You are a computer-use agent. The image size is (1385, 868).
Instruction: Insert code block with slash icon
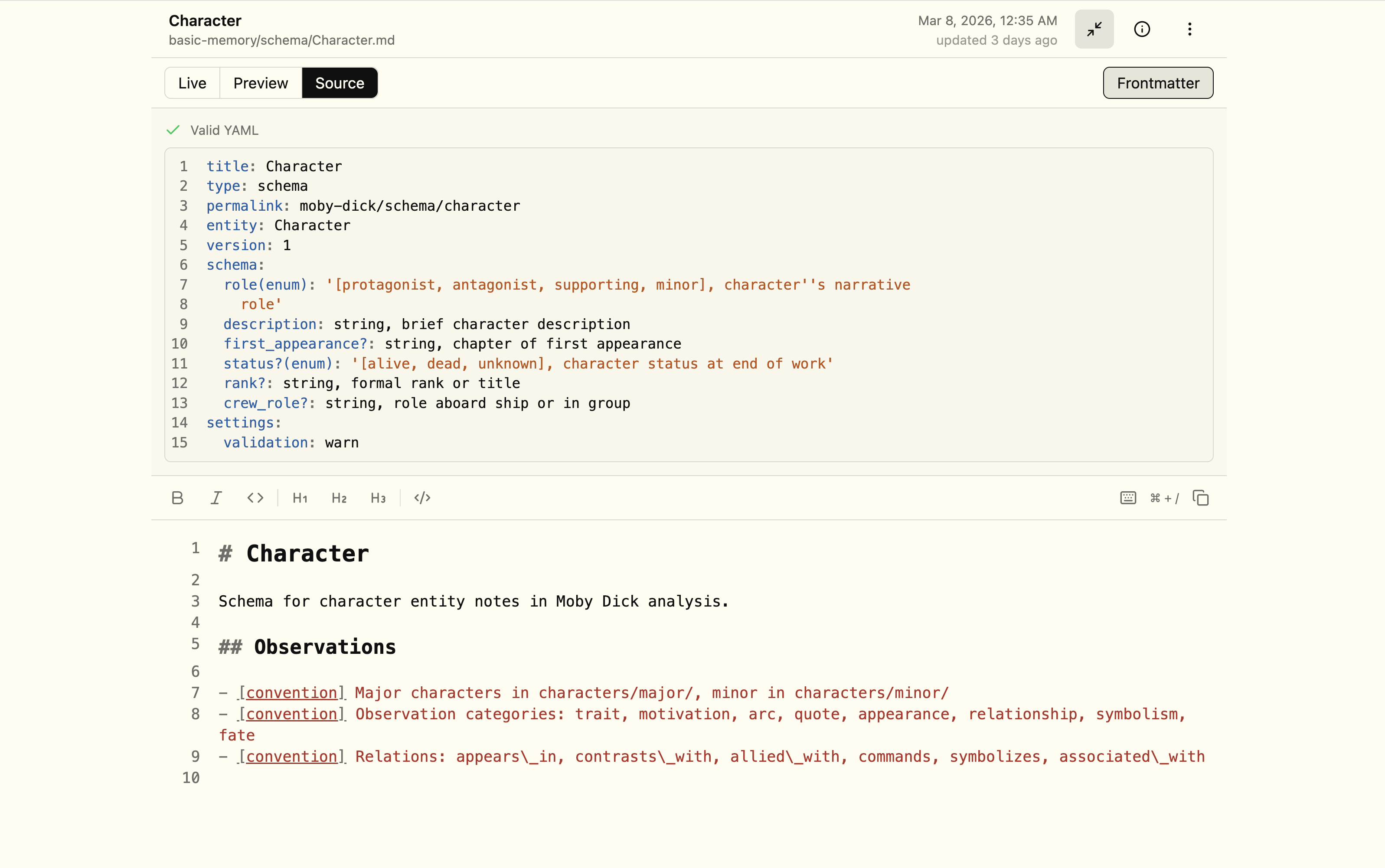coord(422,498)
